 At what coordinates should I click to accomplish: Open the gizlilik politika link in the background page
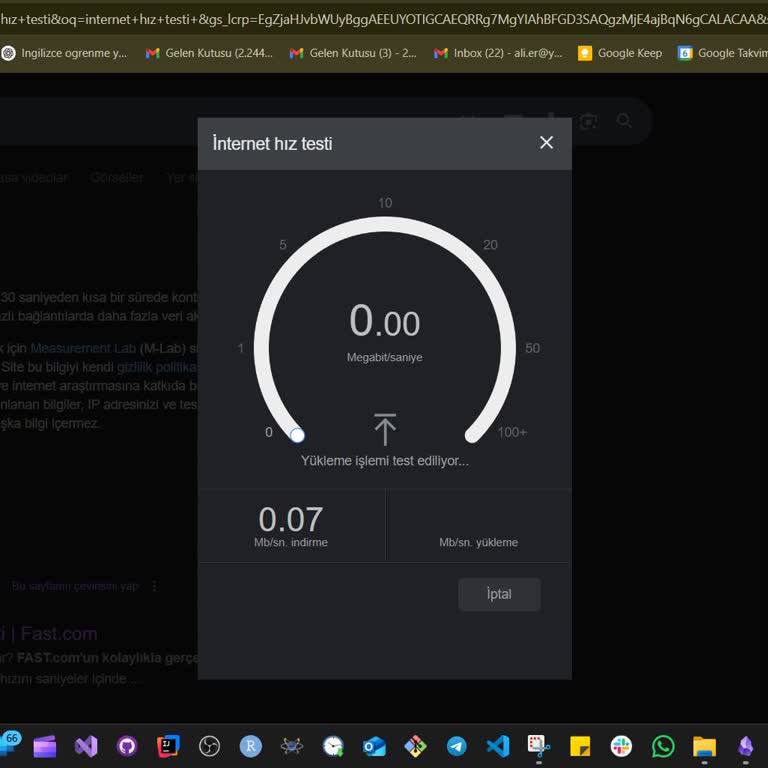157,367
